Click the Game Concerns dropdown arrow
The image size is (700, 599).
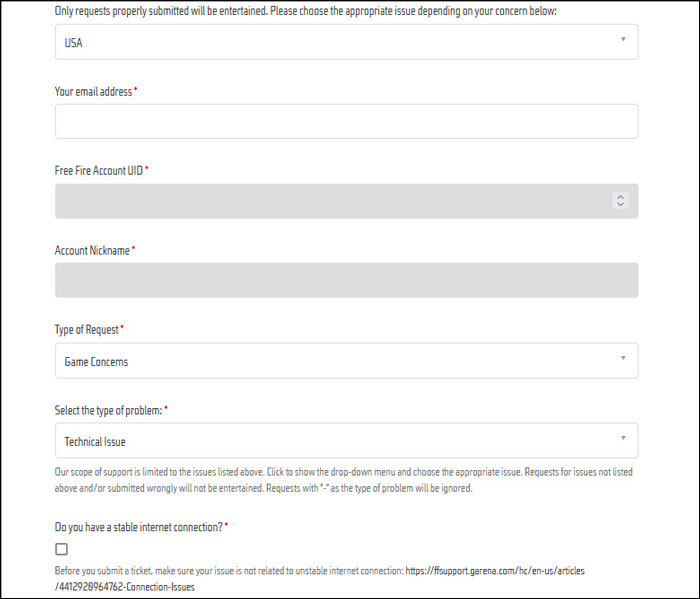(x=623, y=358)
